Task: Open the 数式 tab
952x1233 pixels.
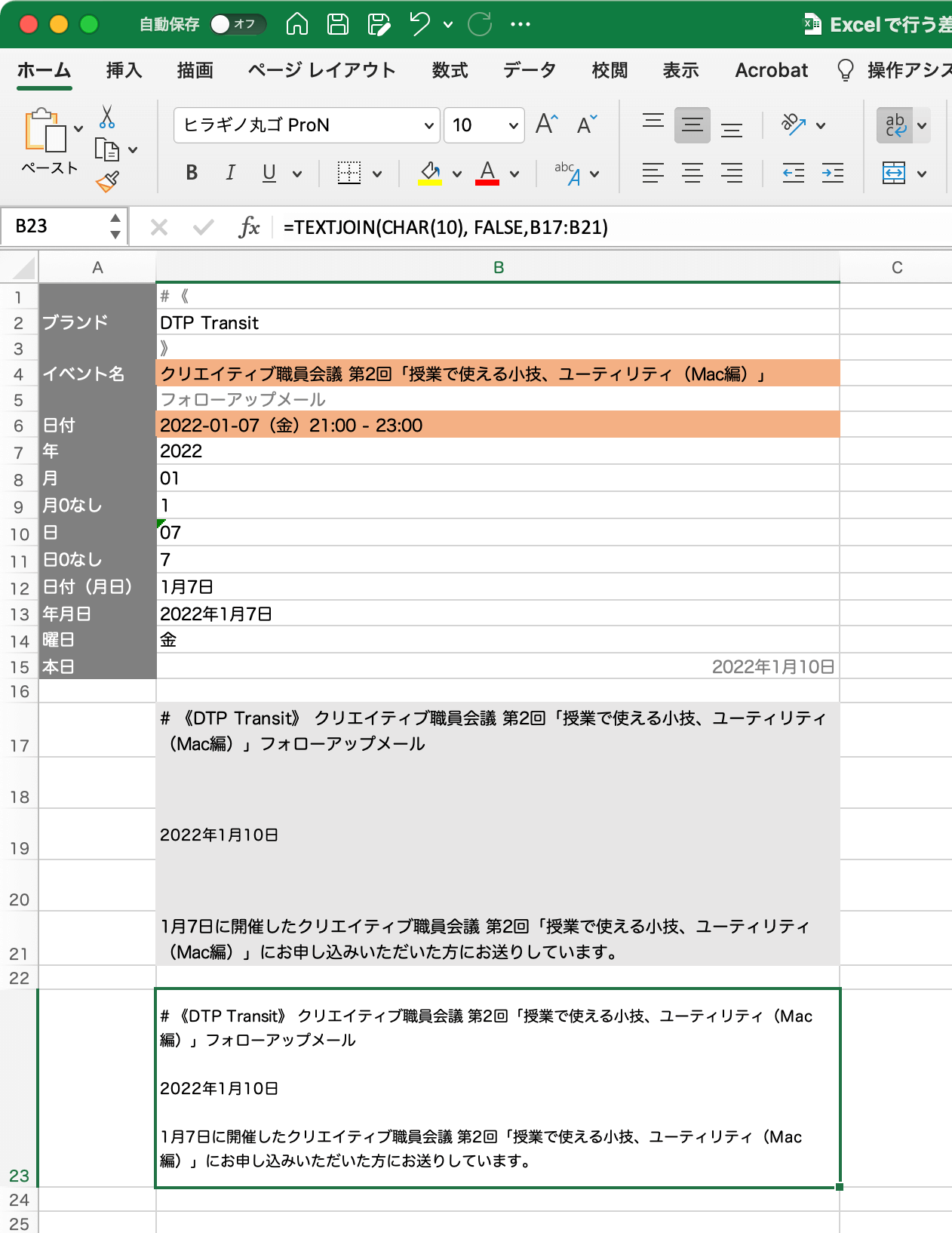Action: pos(450,70)
